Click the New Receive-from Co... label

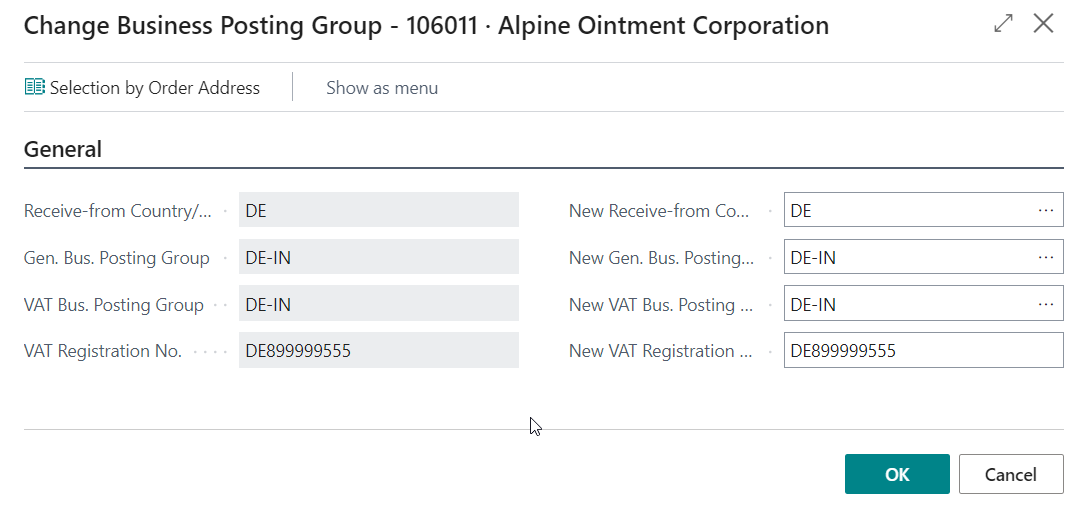click(x=661, y=211)
